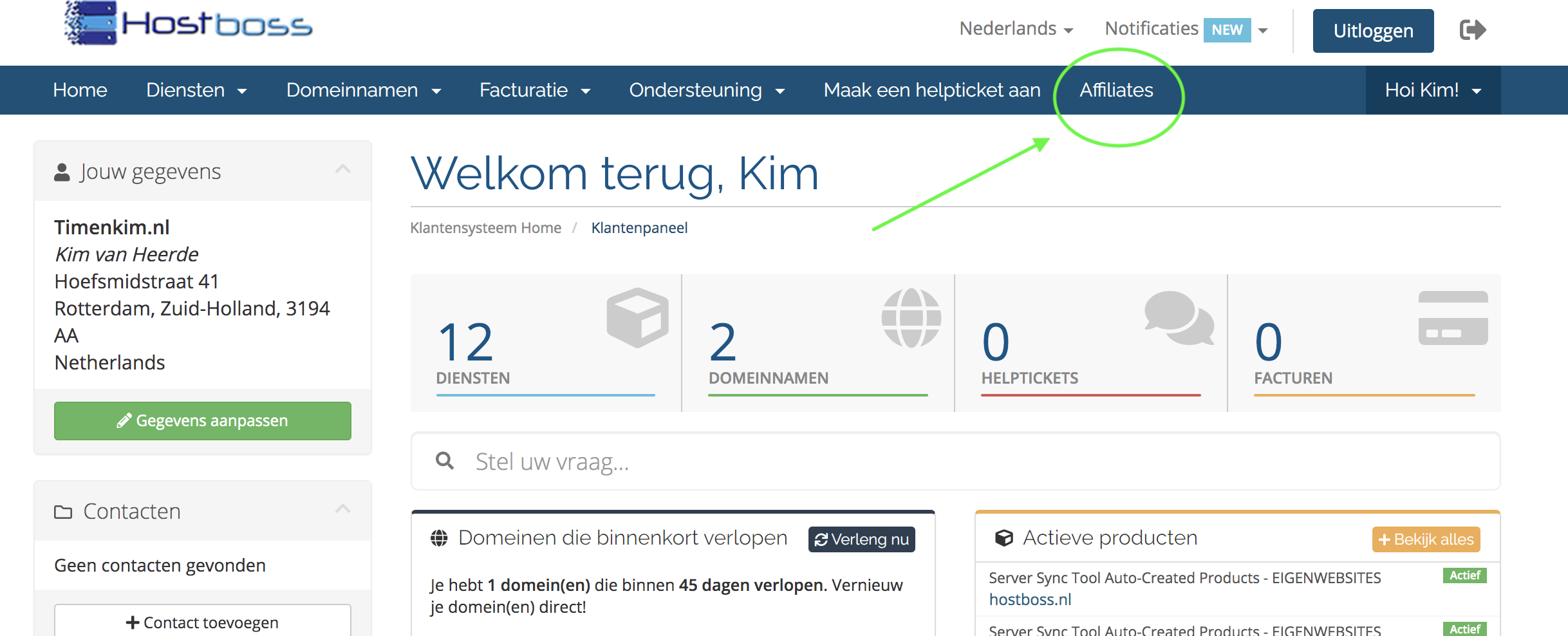Collapse the Jouw gegevens panel
1568x636 pixels.
(343, 169)
